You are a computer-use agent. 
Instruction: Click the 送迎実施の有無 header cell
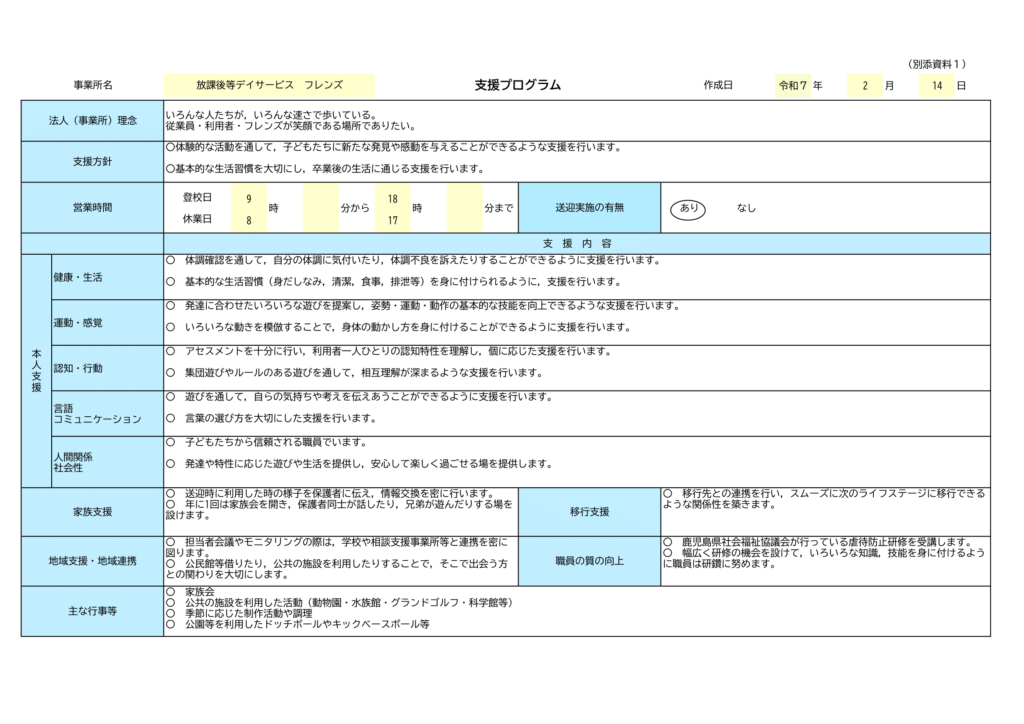tap(589, 208)
